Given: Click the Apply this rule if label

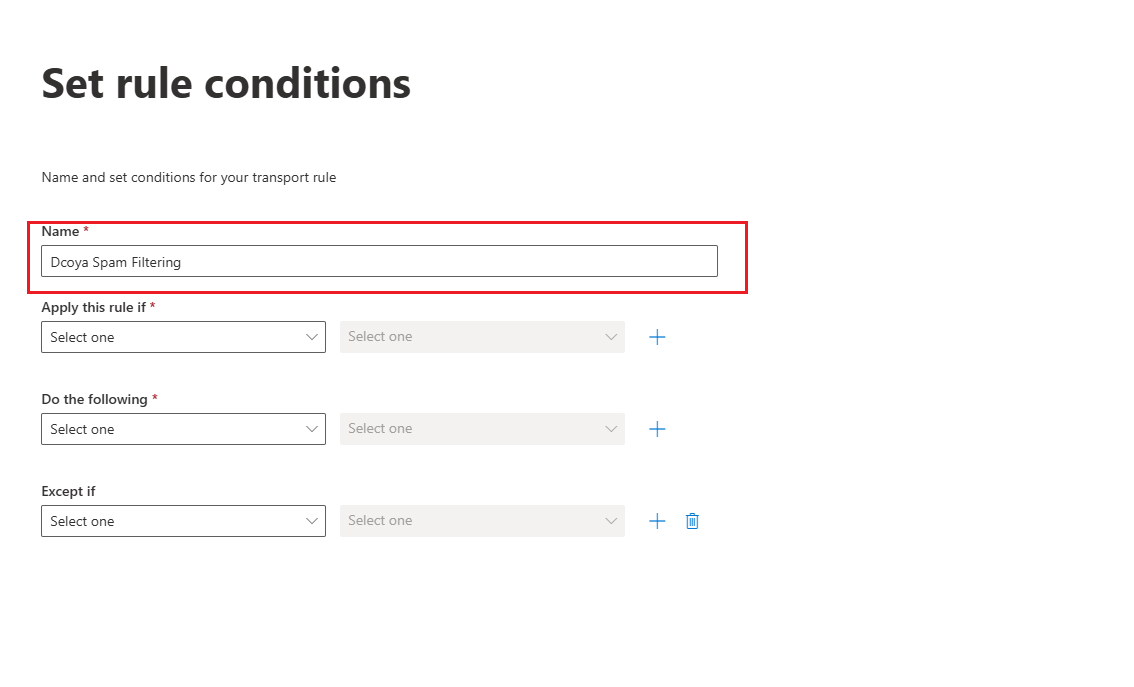Looking at the screenshot, I should [94, 307].
